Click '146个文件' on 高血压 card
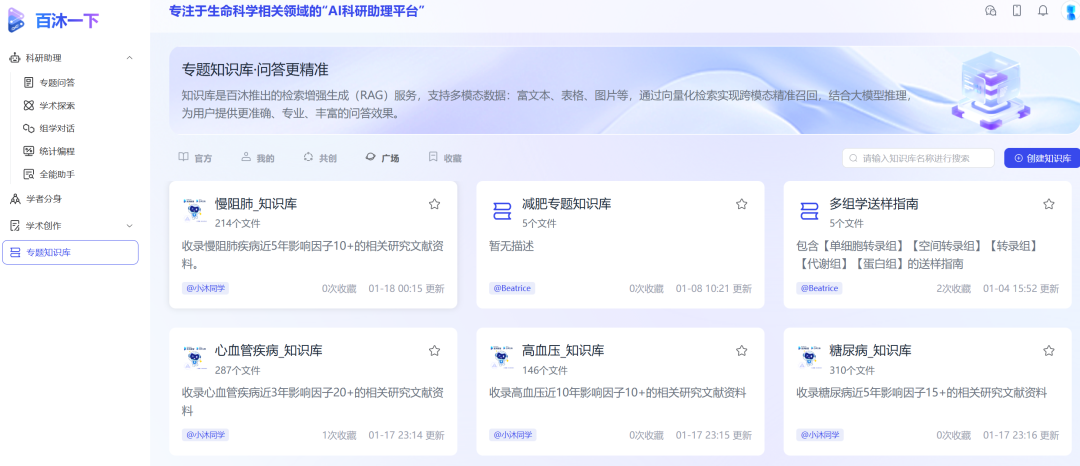1080x466 pixels. (x=545, y=370)
